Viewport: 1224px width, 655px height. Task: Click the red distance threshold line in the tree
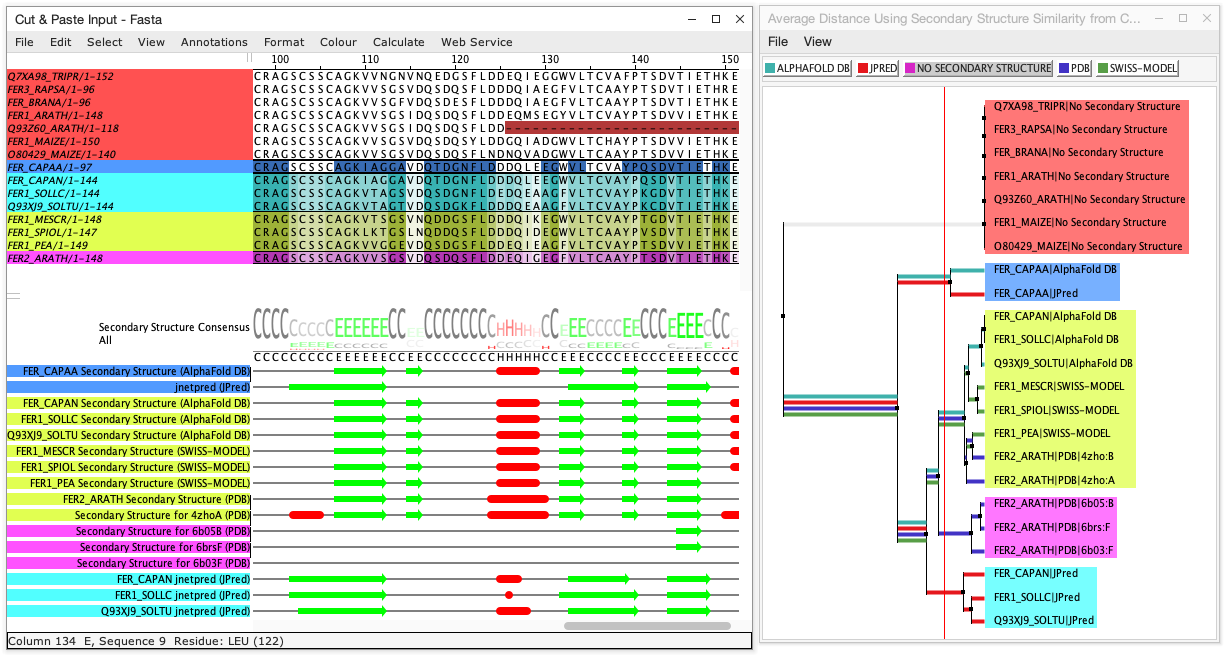point(945,400)
